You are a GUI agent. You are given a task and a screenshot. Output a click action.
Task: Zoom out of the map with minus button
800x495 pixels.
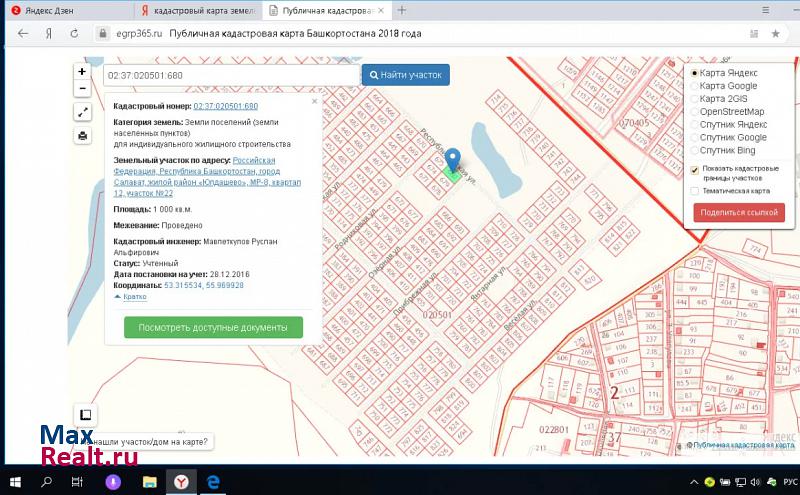(x=82, y=89)
